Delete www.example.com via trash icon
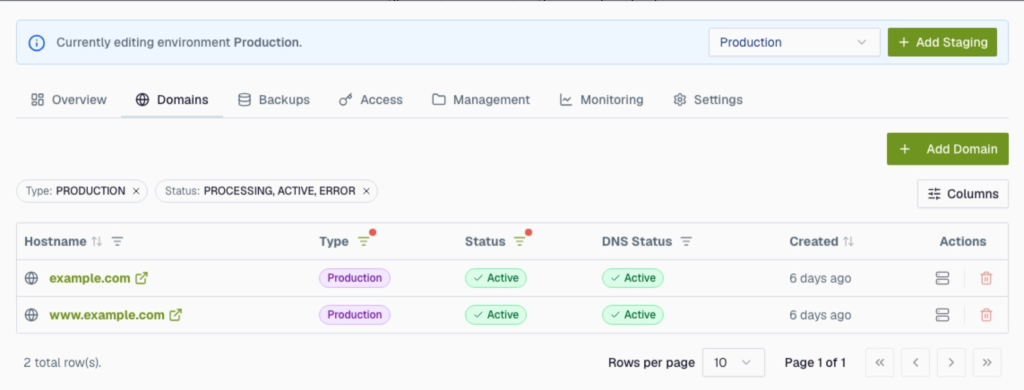1024x390 pixels. click(986, 315)
